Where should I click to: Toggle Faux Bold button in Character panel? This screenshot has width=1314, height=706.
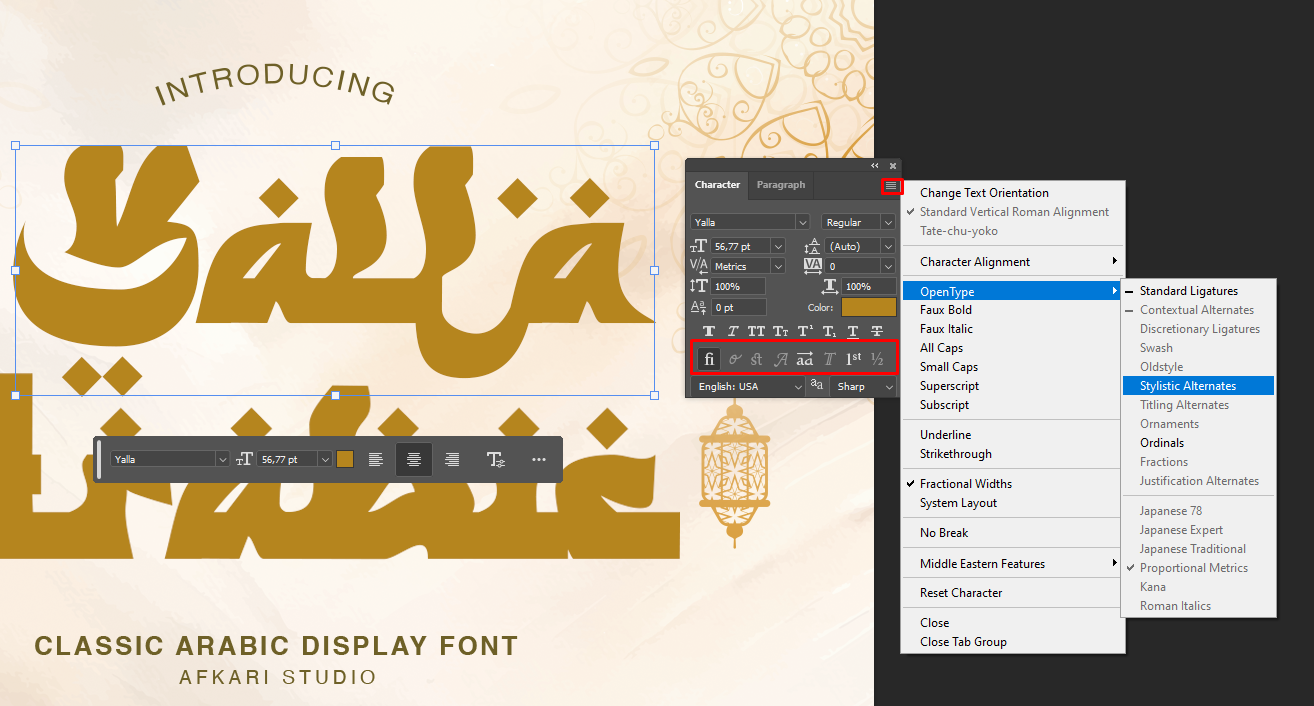[x=709, y=331]
